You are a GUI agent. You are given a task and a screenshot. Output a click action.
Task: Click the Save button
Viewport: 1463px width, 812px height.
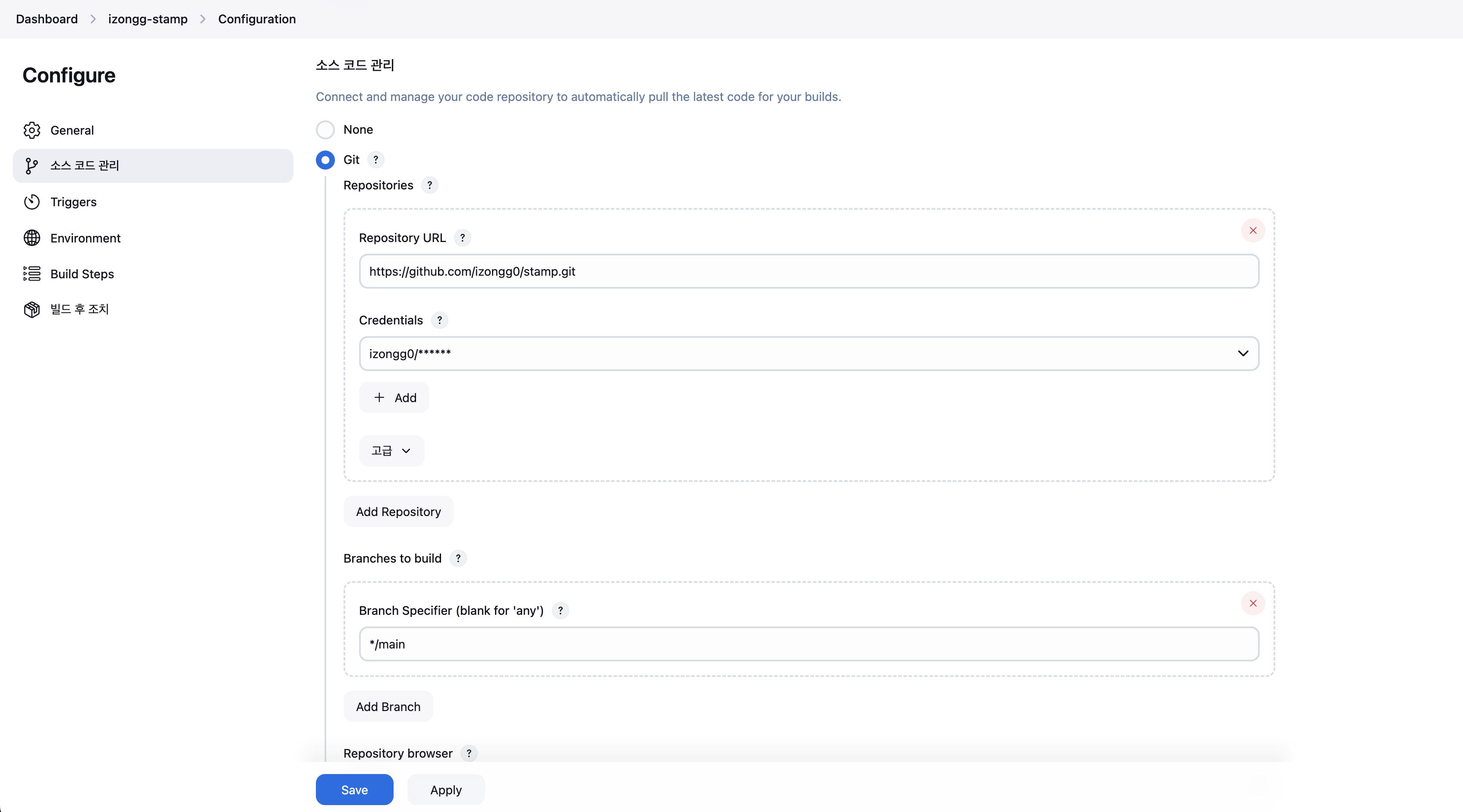[354, 789]
